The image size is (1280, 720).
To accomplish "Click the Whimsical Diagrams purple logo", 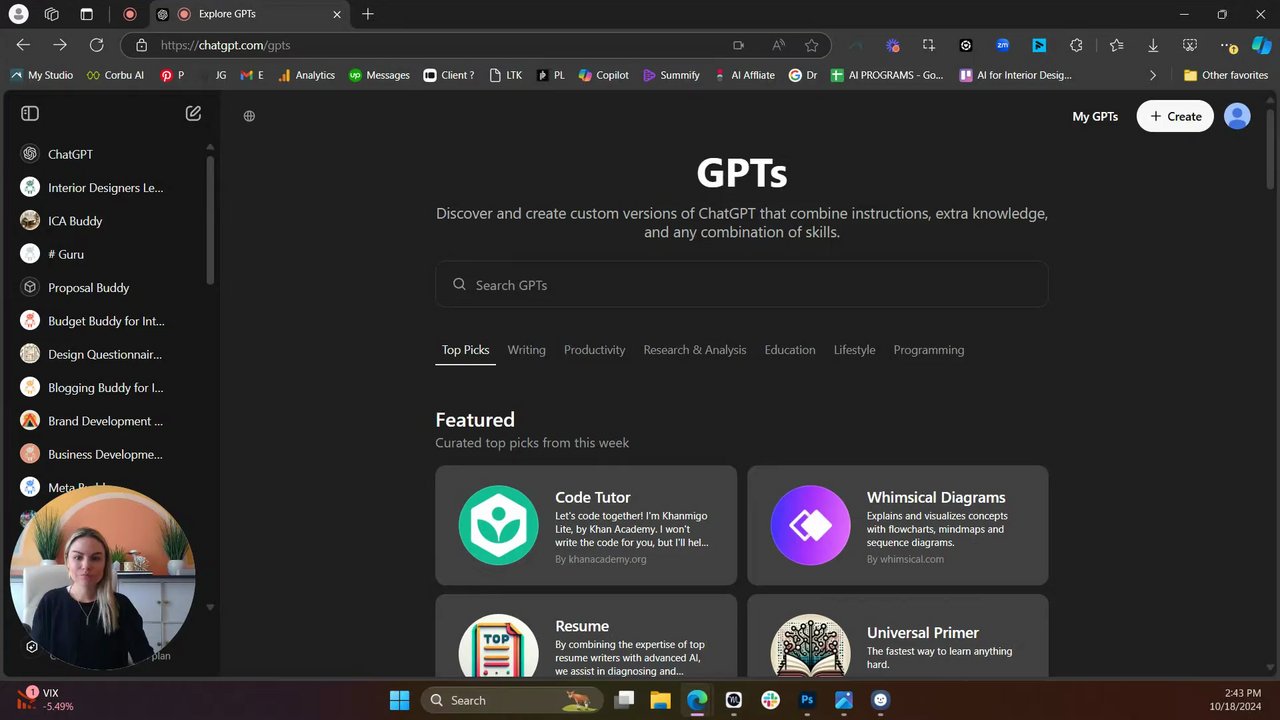I will tap(810, 525).
